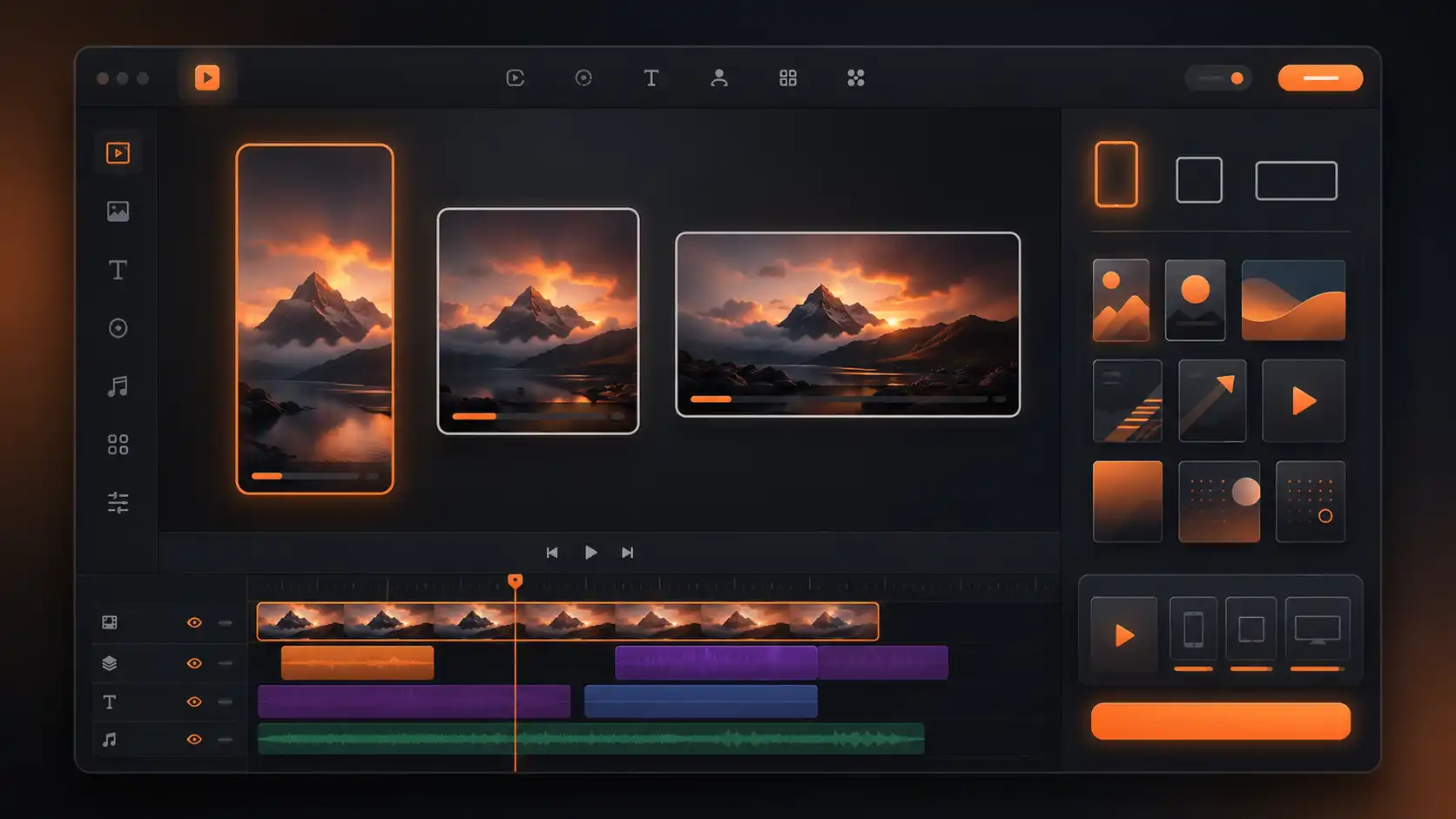Open the four-square grid icon in top toolbar

[x=788, y=77]
